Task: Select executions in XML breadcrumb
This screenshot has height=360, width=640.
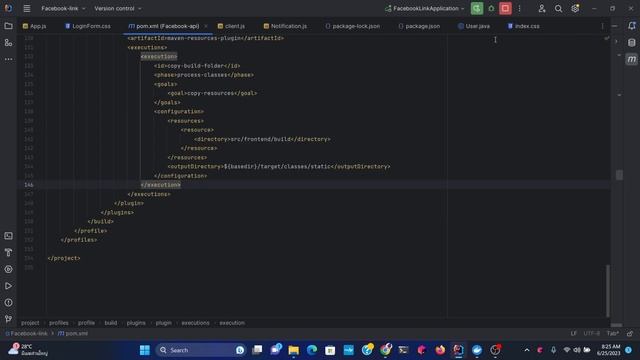Action: (196, 323)
